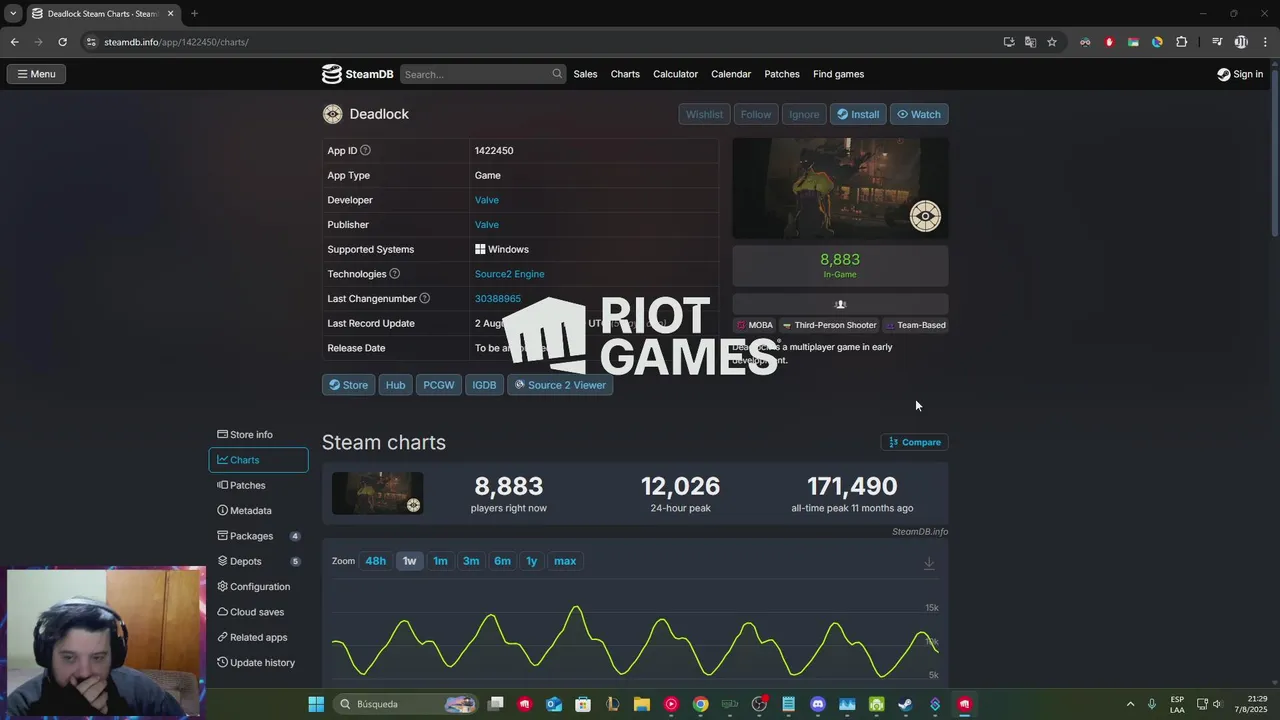Click translate page icon in address bar
Viewport: 1280px width, 720px height.
1030,42
